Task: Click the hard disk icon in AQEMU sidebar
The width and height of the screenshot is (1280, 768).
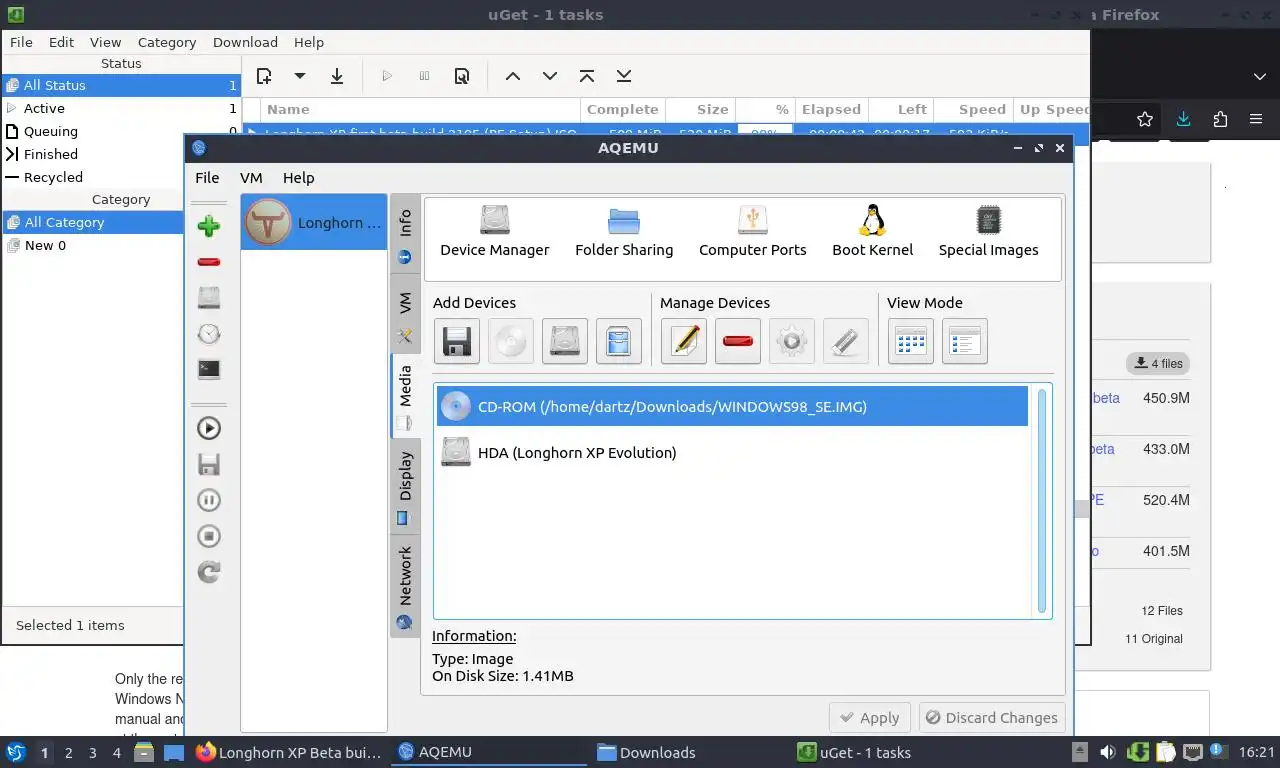Action: tap(209, 298)
